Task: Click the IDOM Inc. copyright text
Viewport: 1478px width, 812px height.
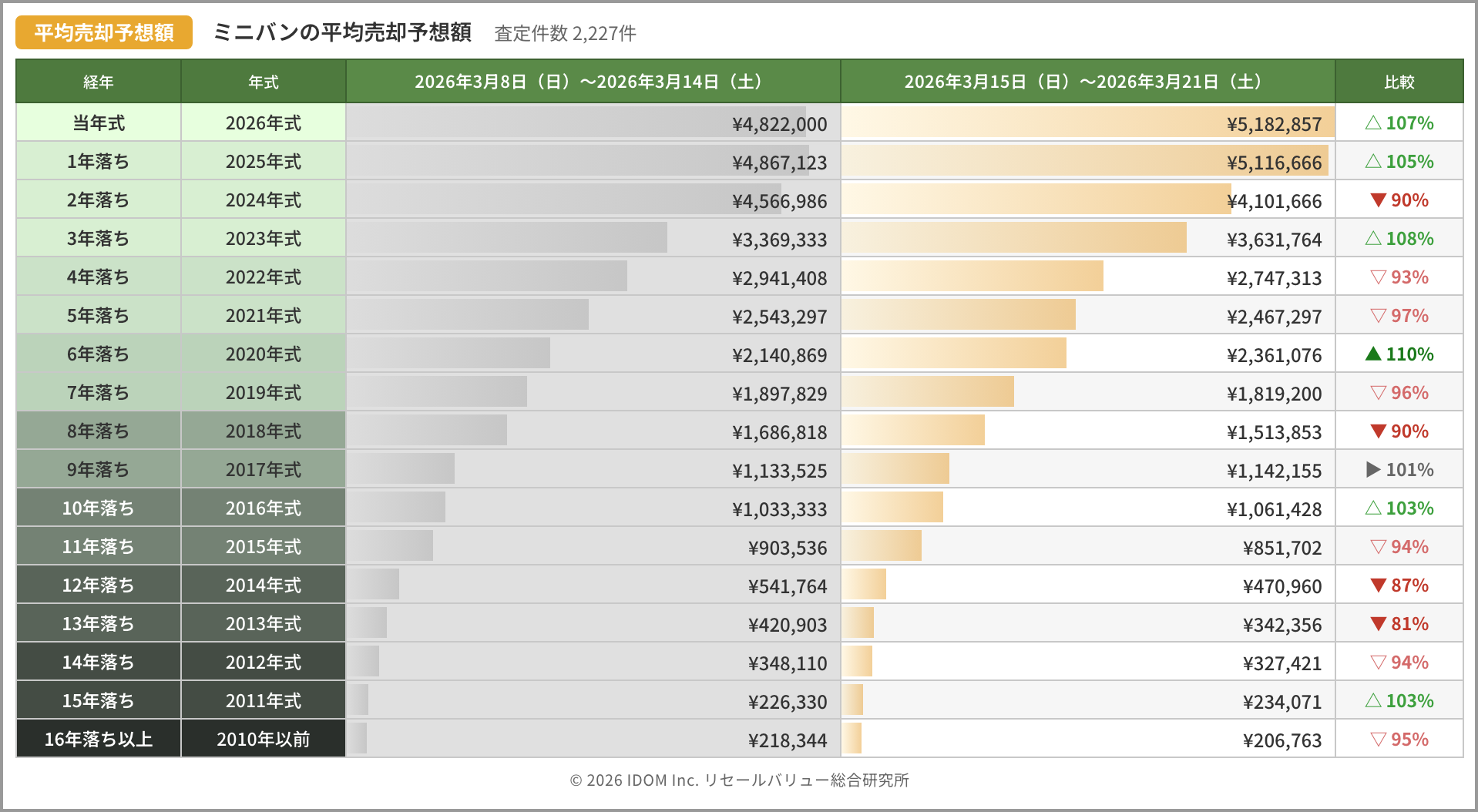Action: coord(739,780)
